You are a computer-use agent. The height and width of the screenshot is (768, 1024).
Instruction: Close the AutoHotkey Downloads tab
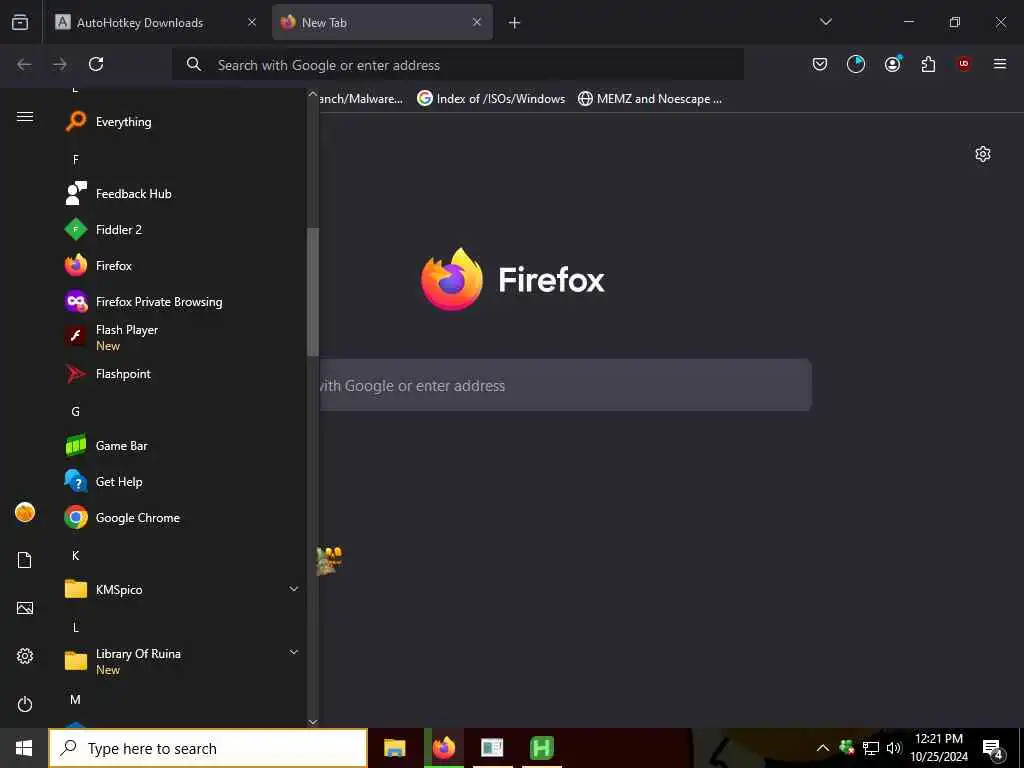(x=251, y=22)
